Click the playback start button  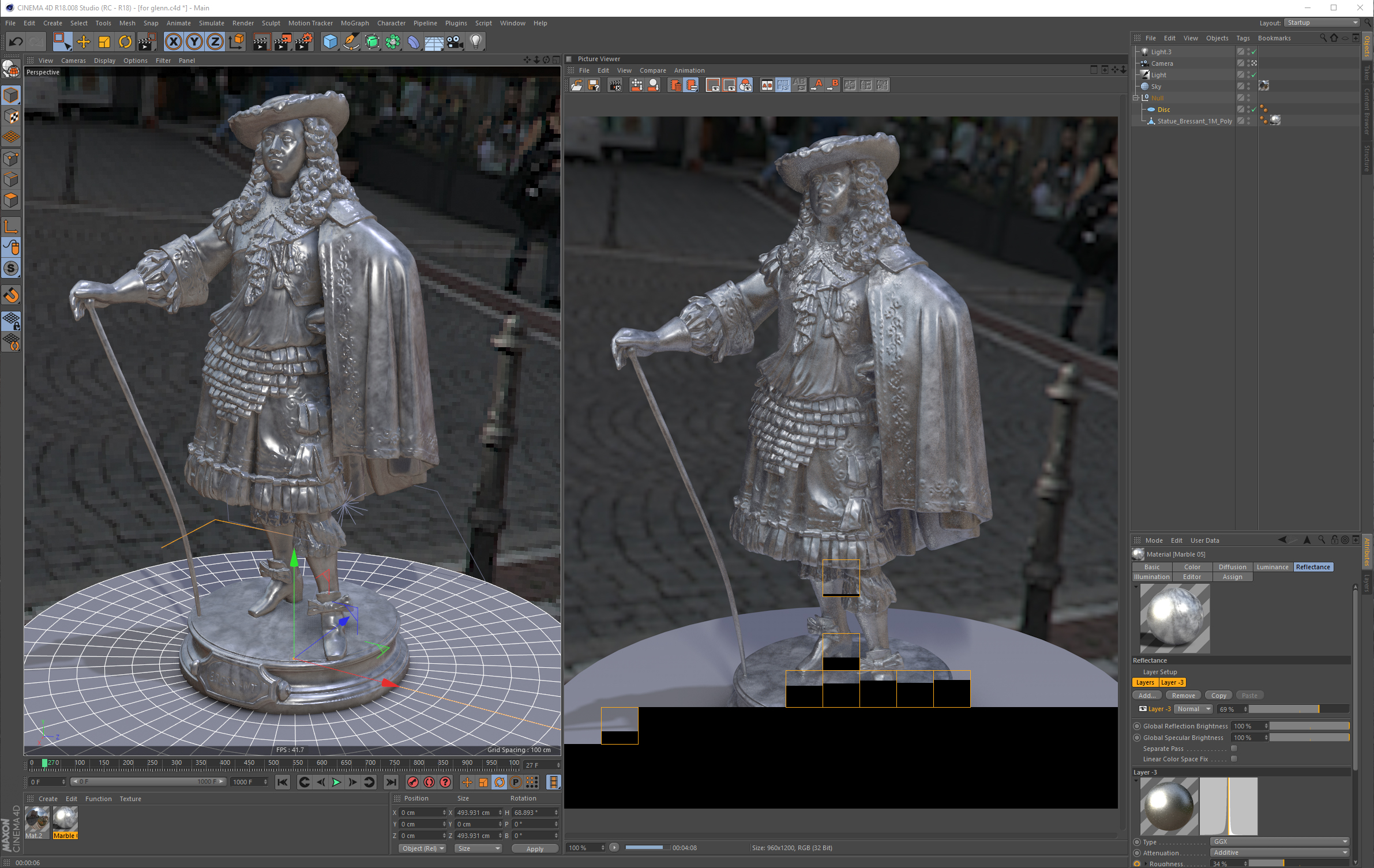[336, 783]
